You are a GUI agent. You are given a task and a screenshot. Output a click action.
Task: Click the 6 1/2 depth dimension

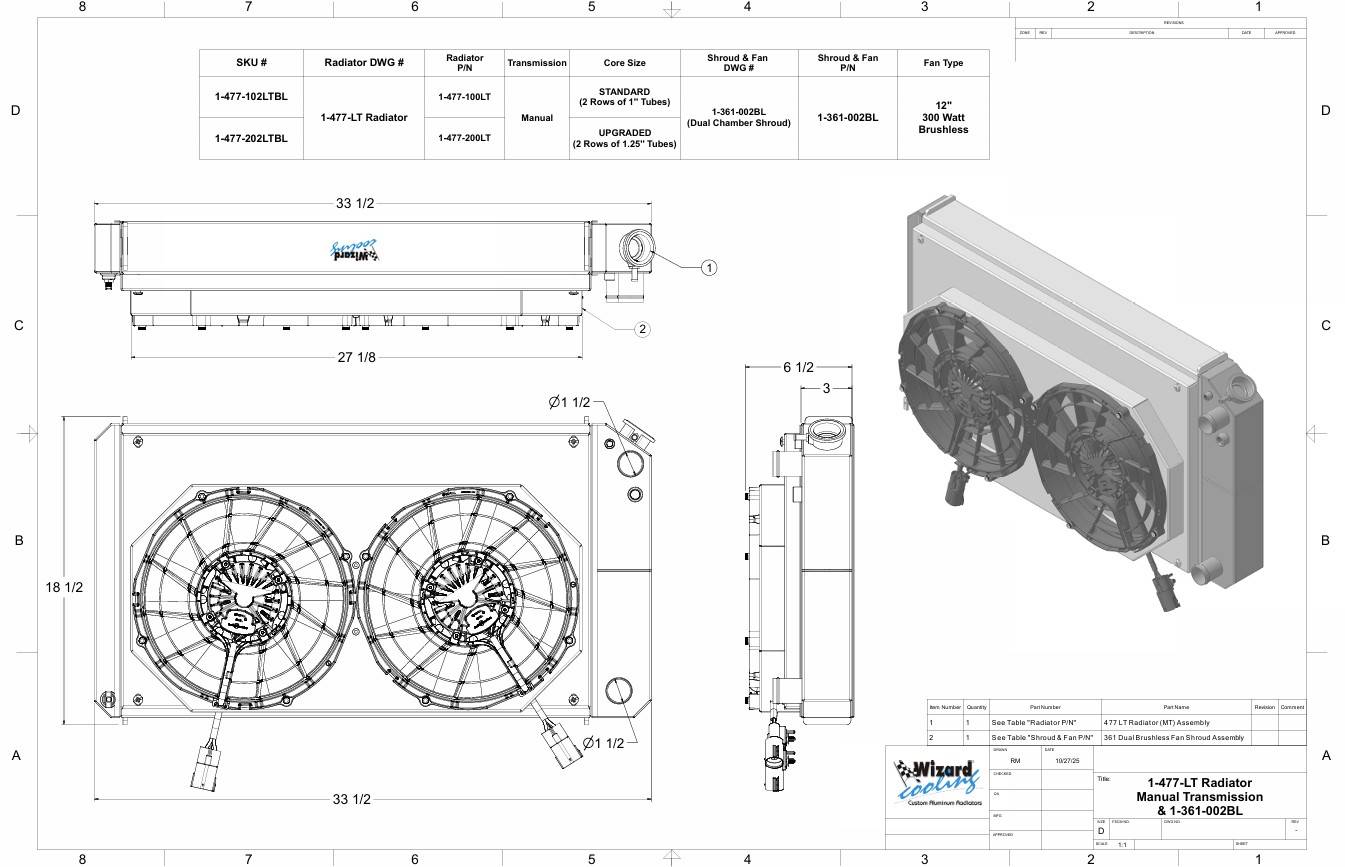797,367
